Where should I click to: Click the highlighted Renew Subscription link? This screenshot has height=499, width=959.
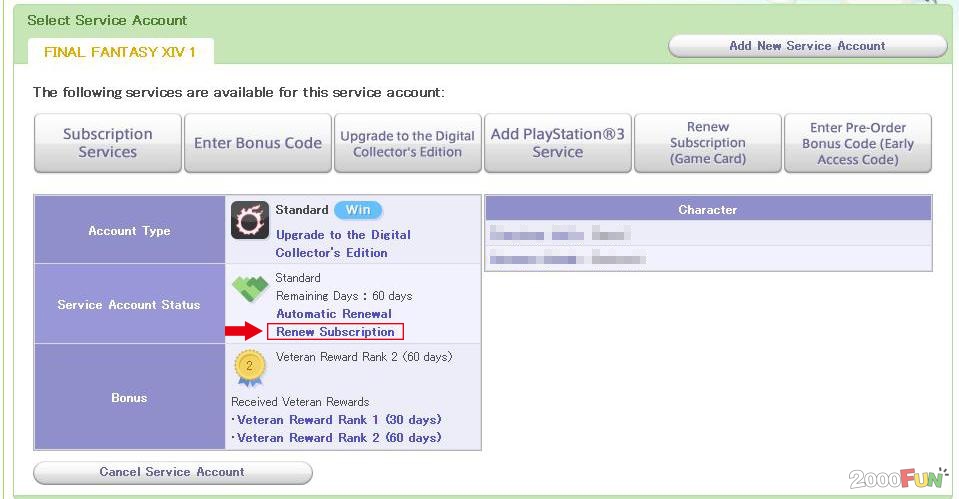point(336,332)
